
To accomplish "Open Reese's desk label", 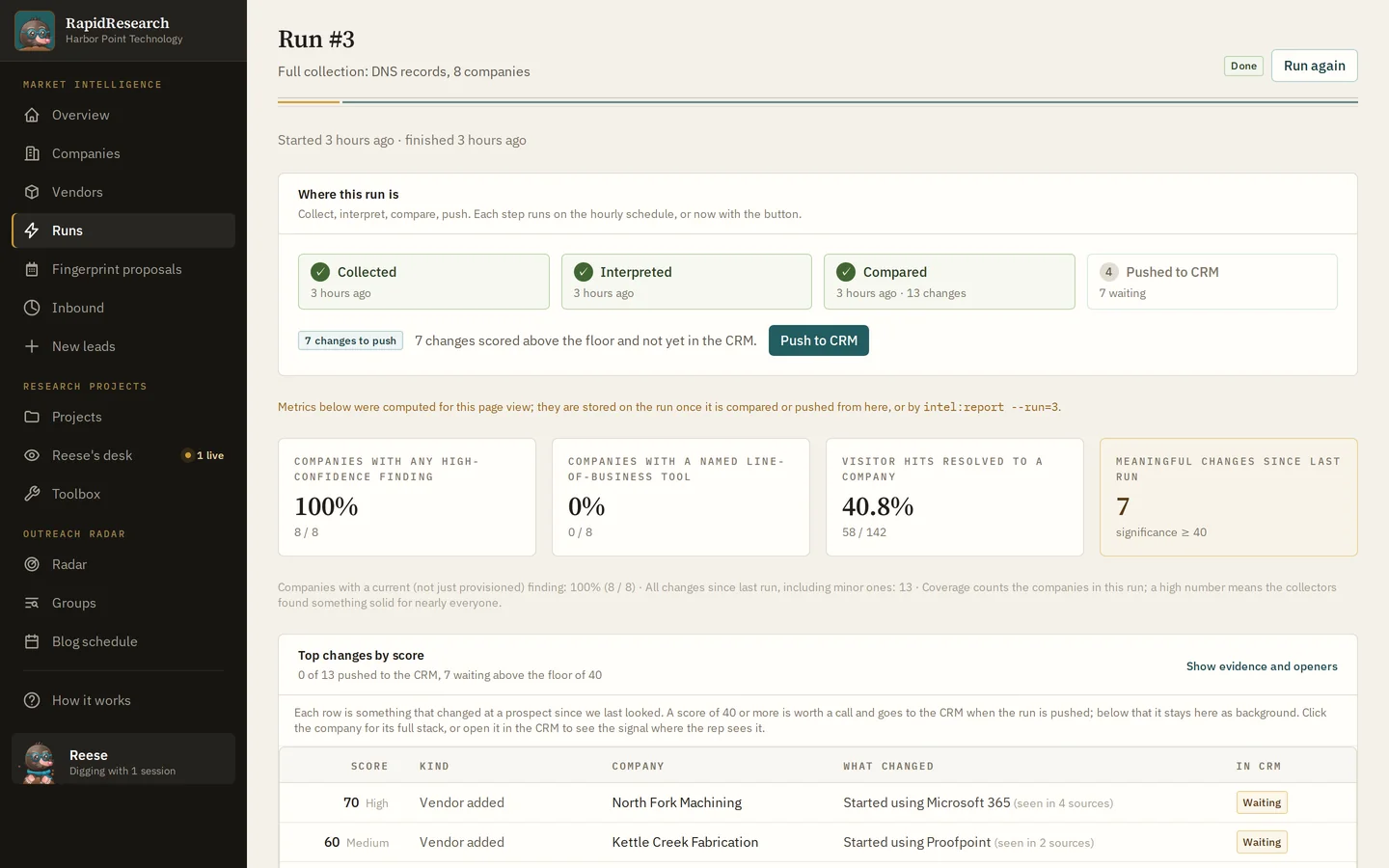I will 93,455.
